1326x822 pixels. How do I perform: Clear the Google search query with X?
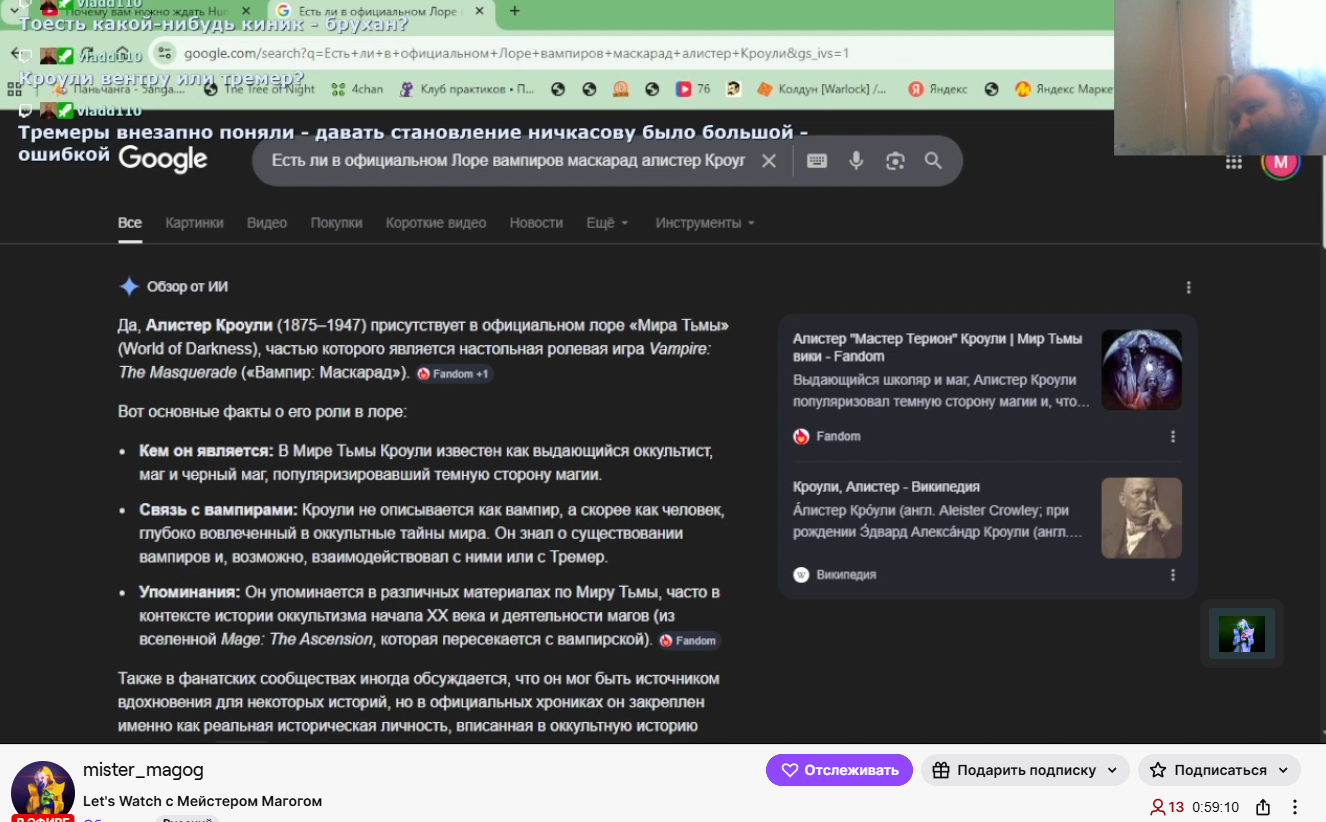coord(768,161)
